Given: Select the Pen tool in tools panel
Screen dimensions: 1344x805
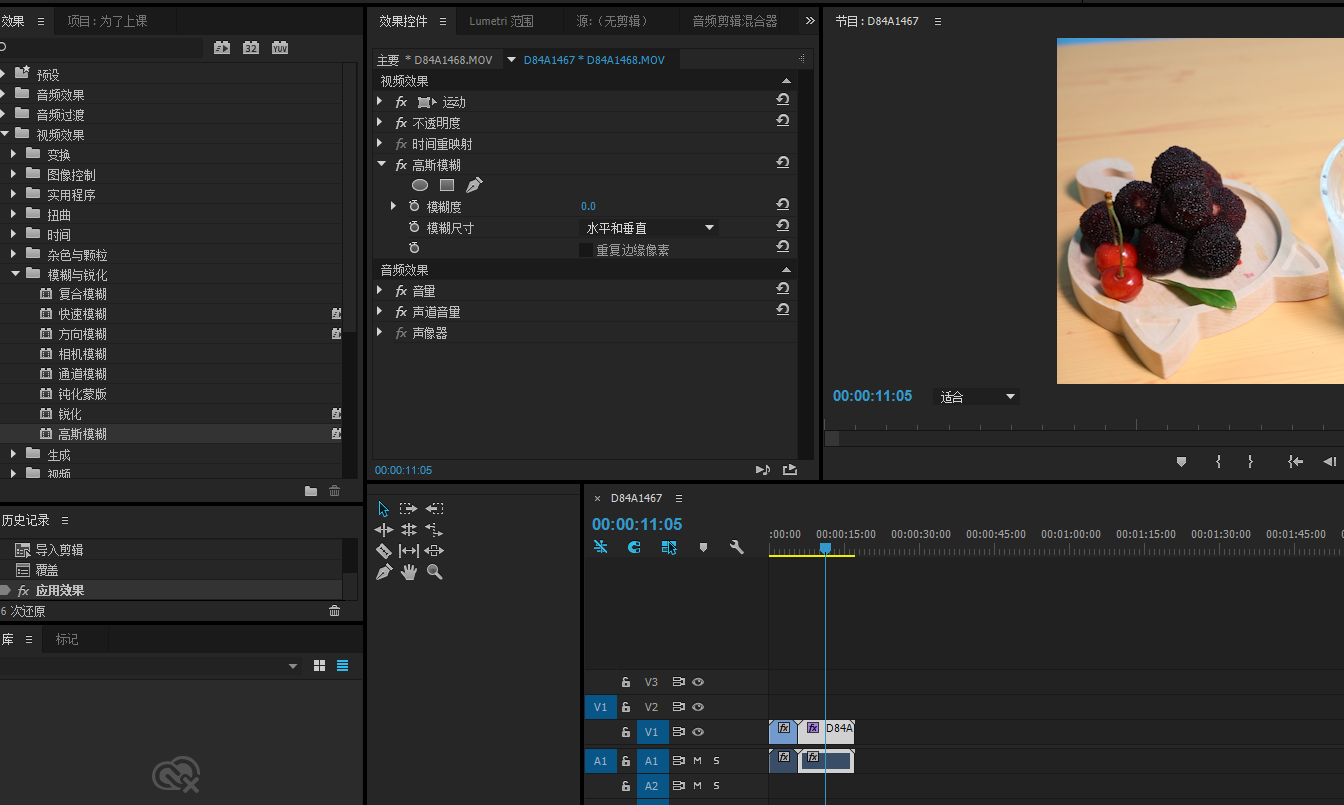Looking at the screenshot, I should (x=384, y=572).
